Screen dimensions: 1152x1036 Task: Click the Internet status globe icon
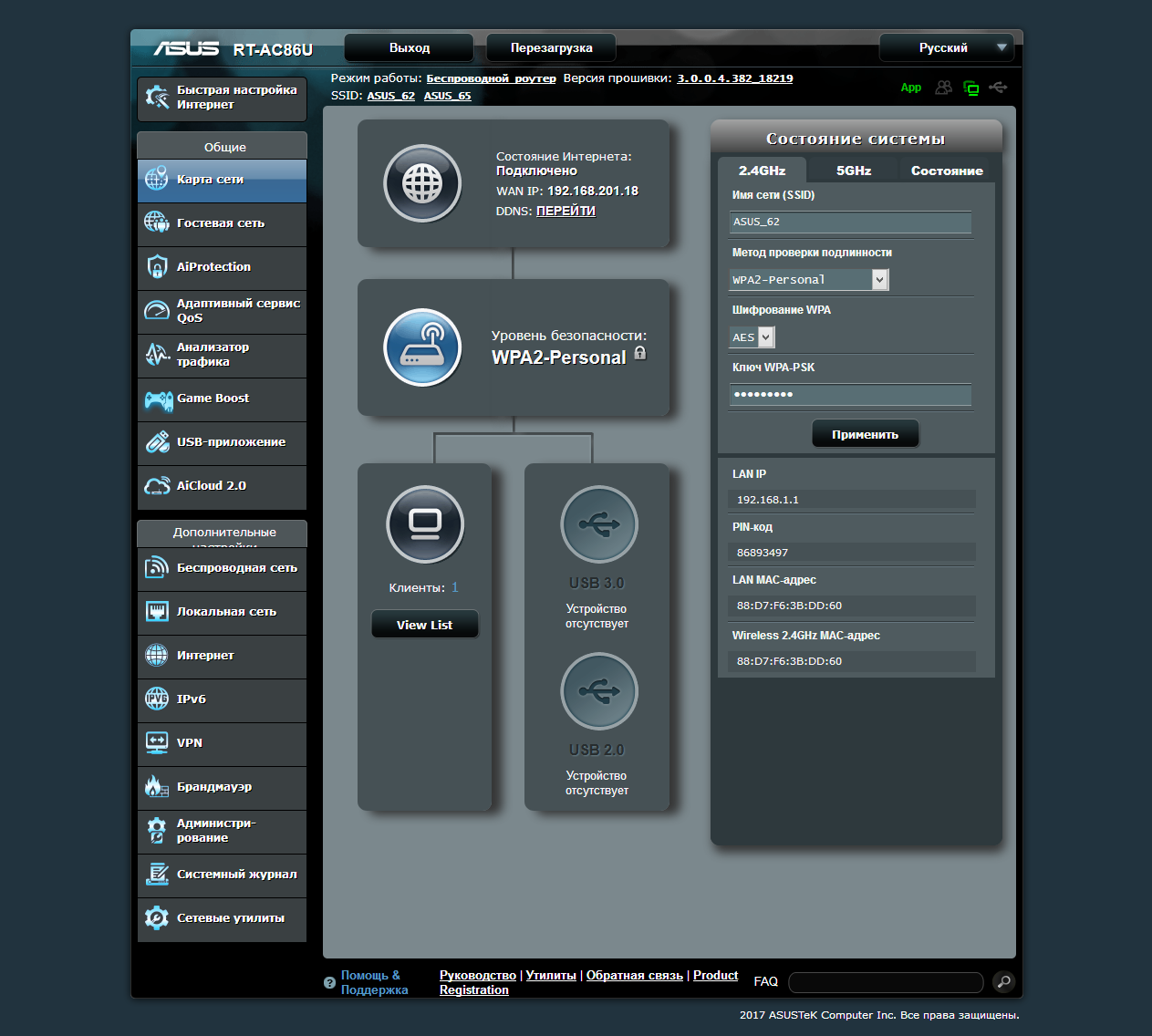(422, 183)
